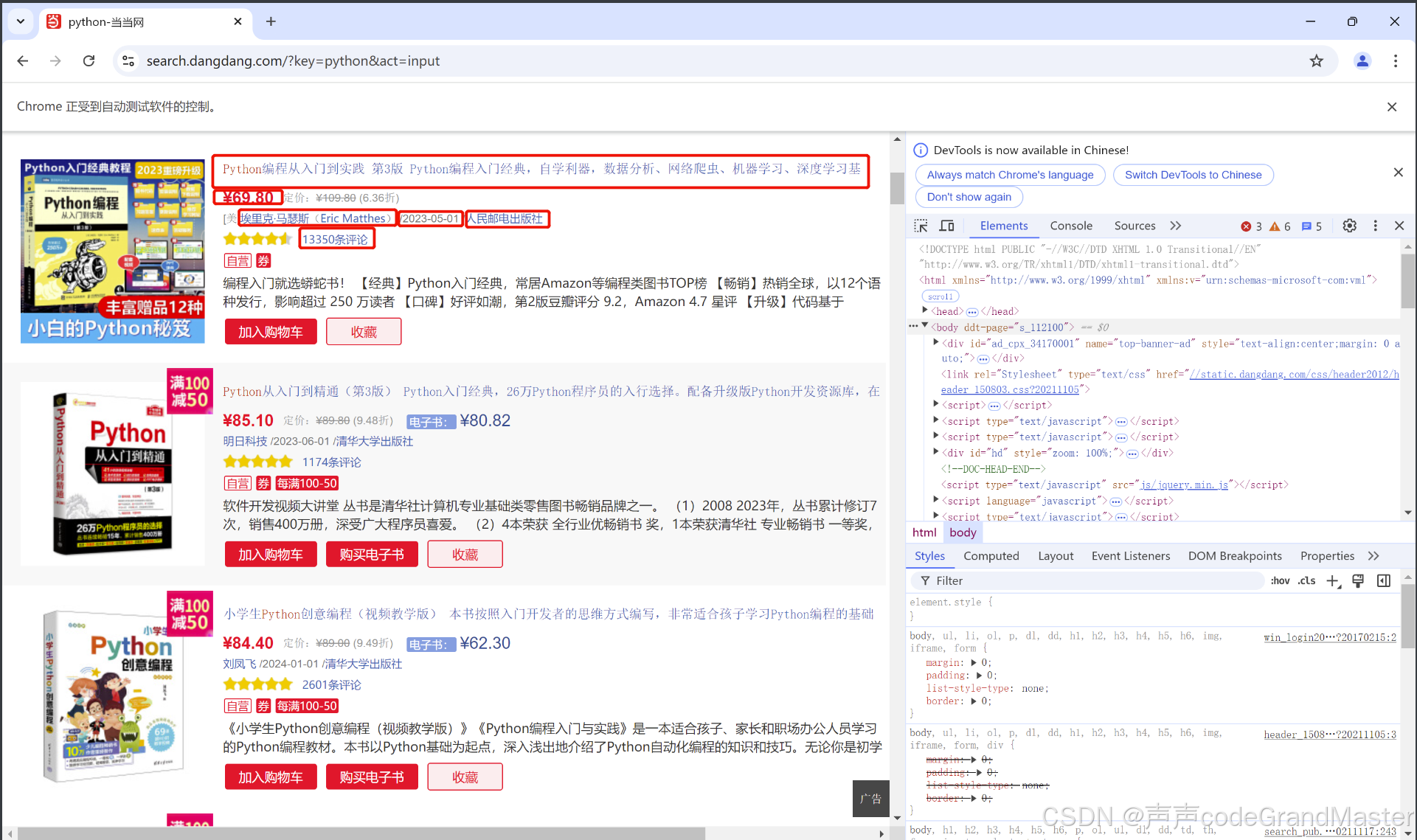Switch to the Console panel tab

click(x=1071, y=226)
